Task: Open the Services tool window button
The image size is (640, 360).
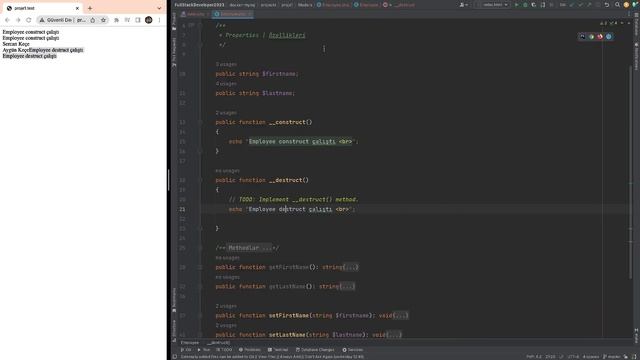Action: point(353,350)
